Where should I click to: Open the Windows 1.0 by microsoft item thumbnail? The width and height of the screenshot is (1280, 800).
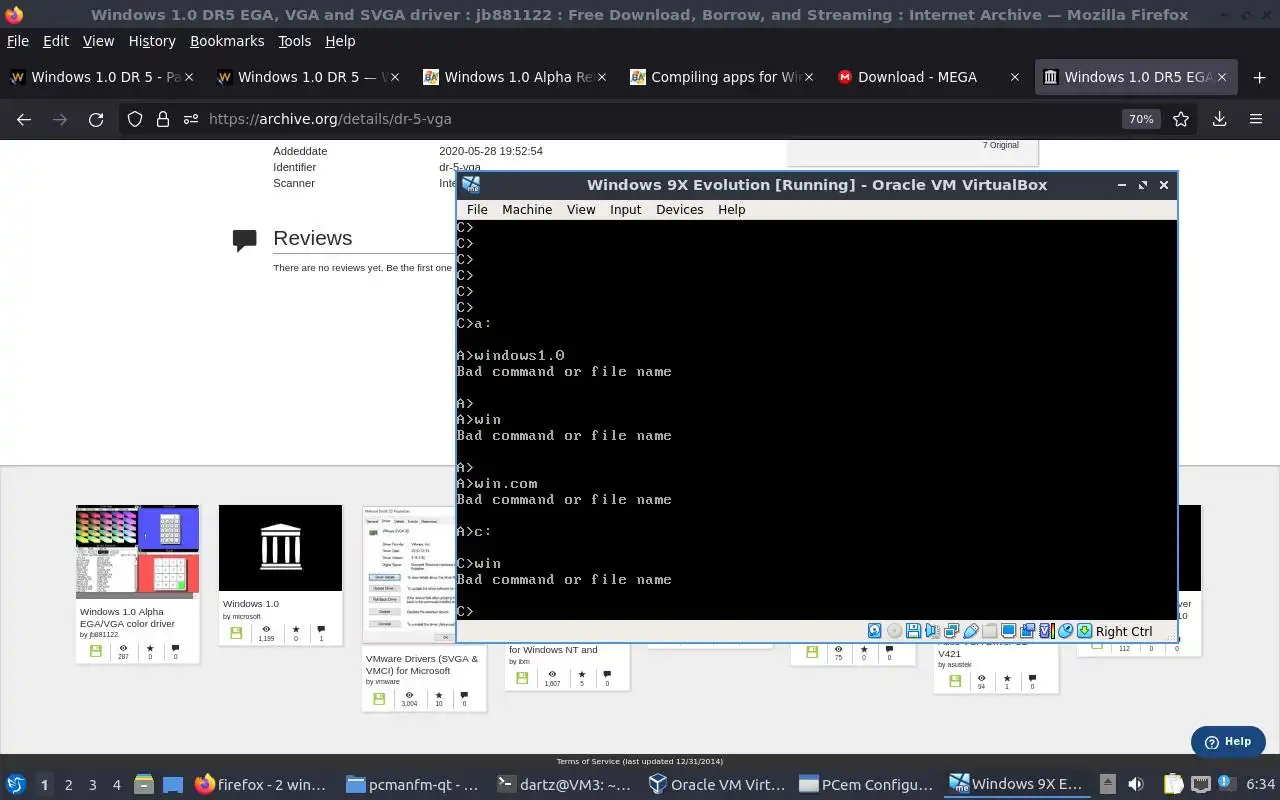point(280,548)
